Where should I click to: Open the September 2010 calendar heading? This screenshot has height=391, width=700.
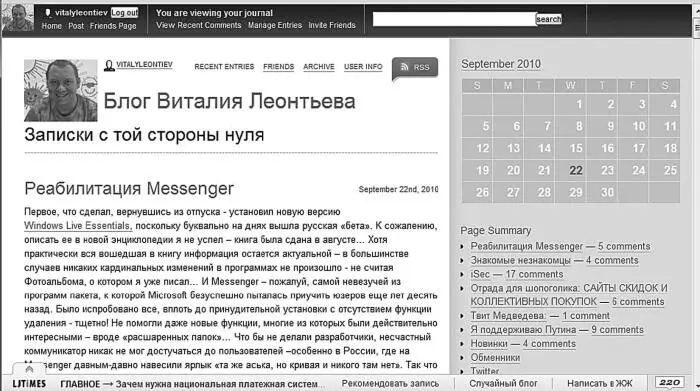(x=501, y=64)
